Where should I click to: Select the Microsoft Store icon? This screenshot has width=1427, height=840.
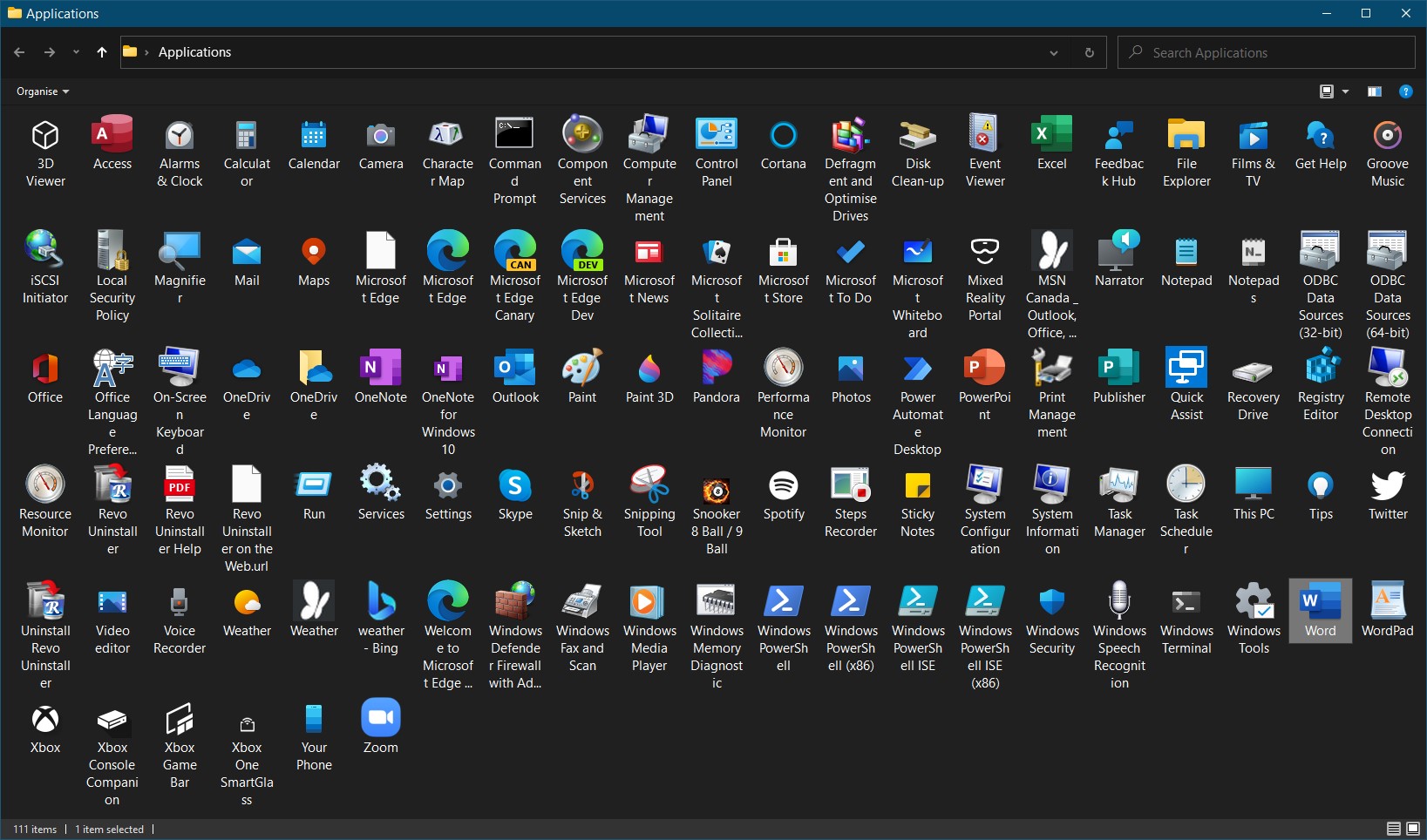click(784, 252)
